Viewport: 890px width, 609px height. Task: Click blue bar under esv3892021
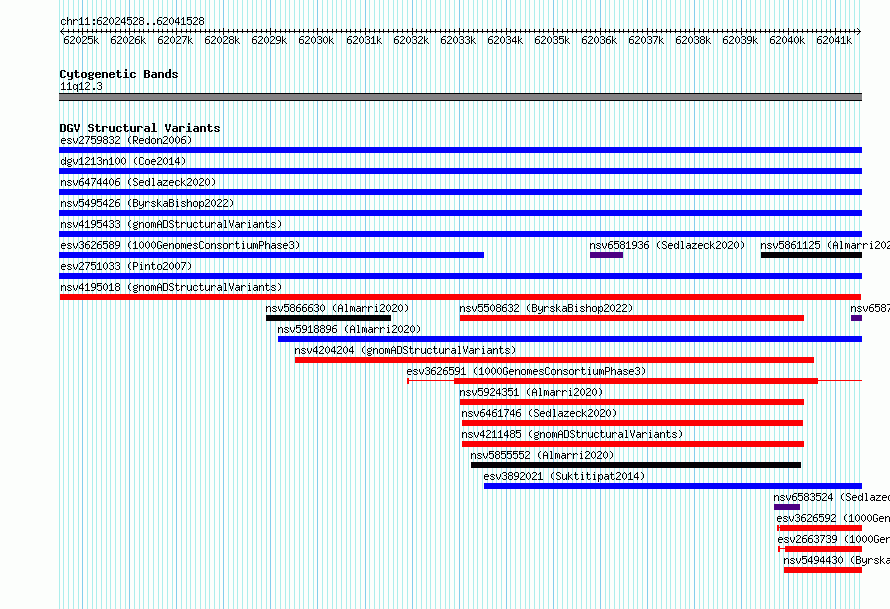(673, 486)
